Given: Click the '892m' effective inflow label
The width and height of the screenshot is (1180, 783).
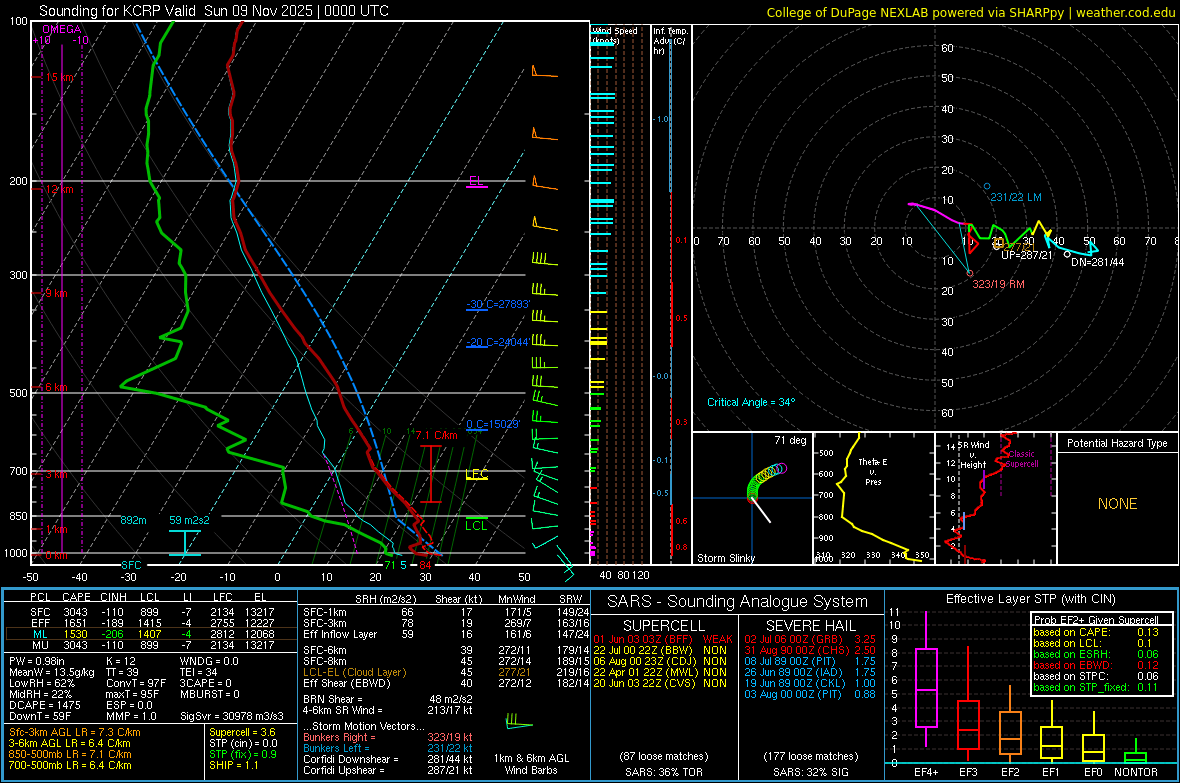Looking at the screenshot, I should (133, 520).
